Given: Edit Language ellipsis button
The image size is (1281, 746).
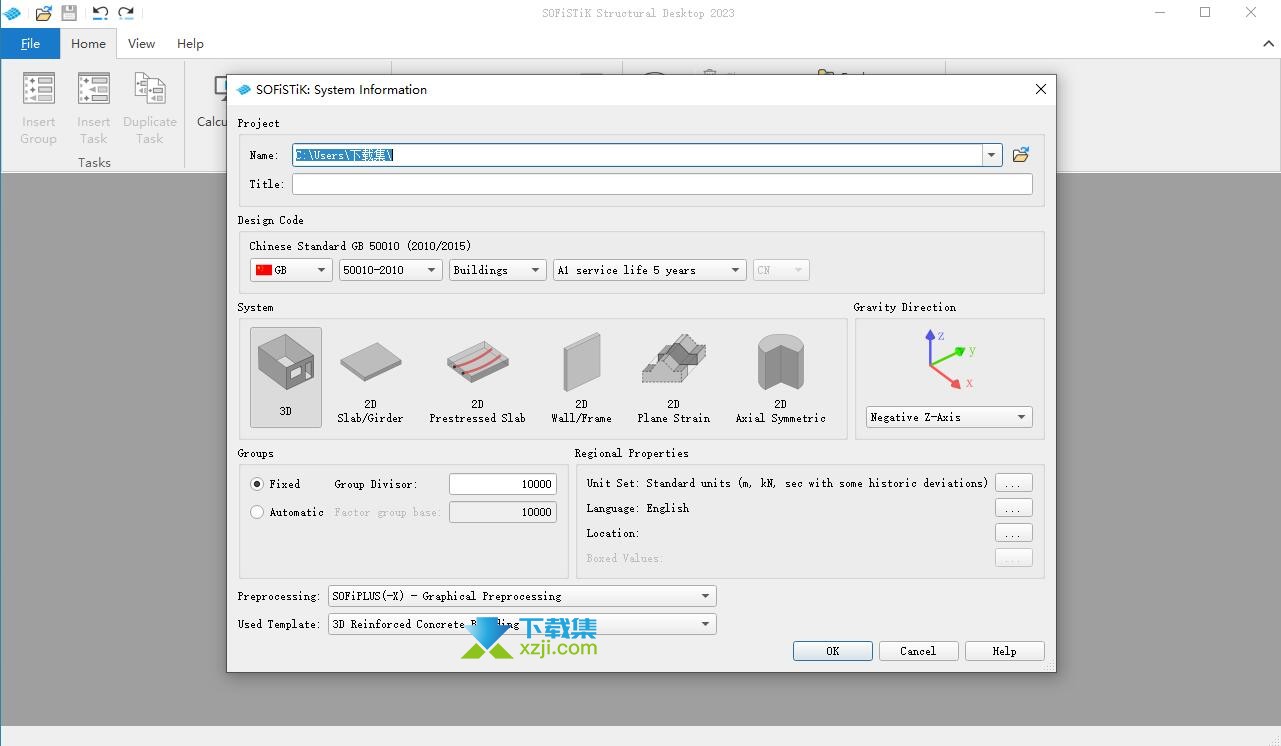Looking at the screenshot, I should [x=1014, y=508].
